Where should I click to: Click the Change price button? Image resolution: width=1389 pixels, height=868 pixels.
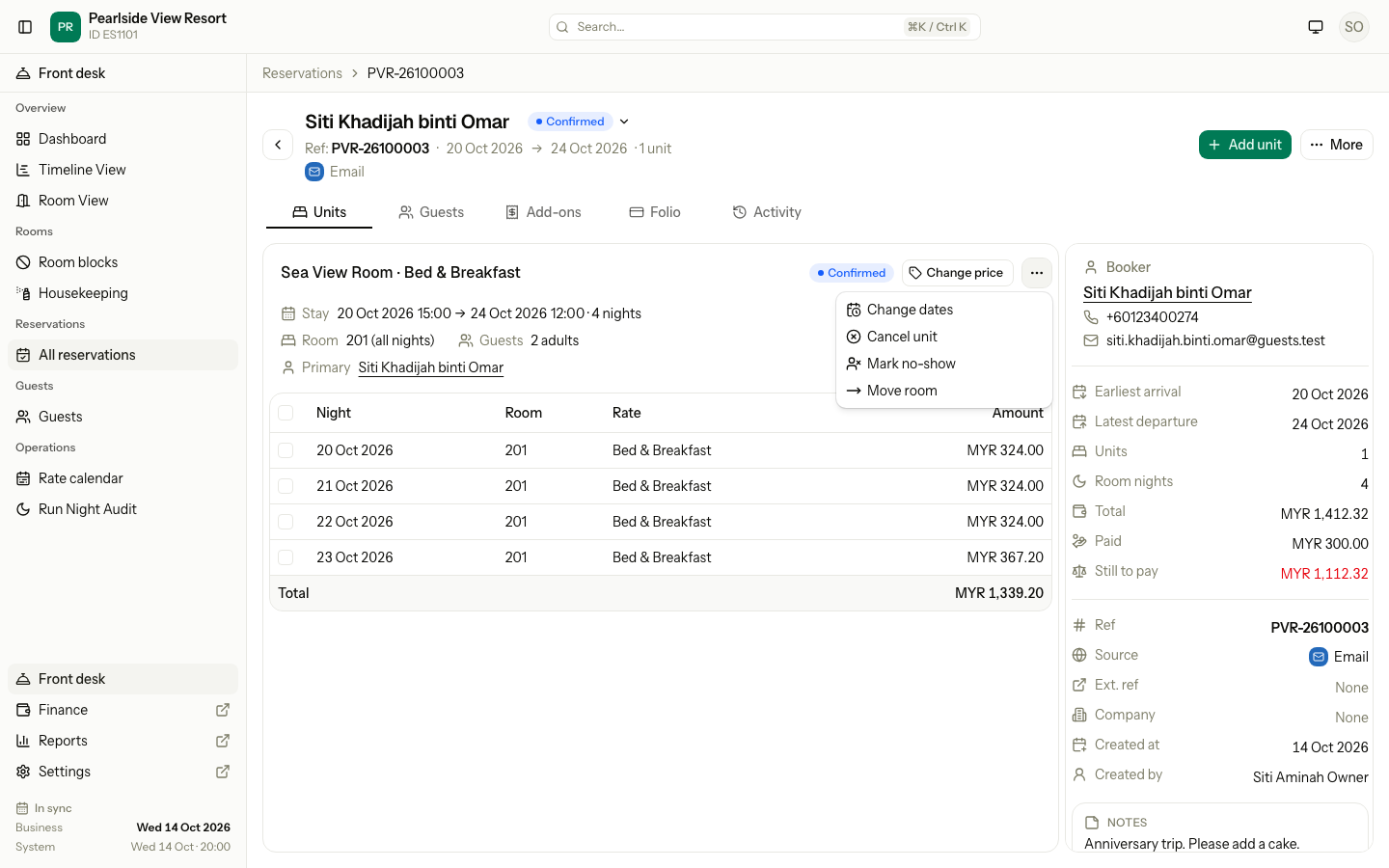(x=958, y=273)
